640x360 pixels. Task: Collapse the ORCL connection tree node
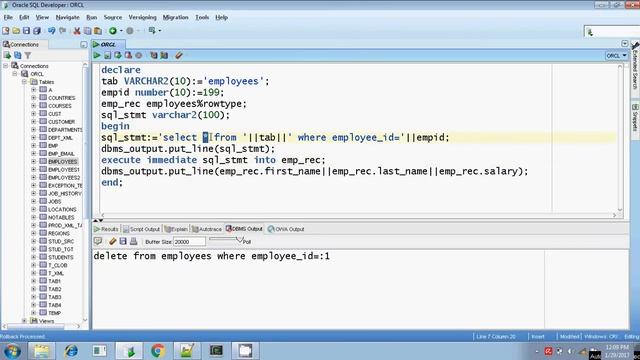tap(15, 74)
